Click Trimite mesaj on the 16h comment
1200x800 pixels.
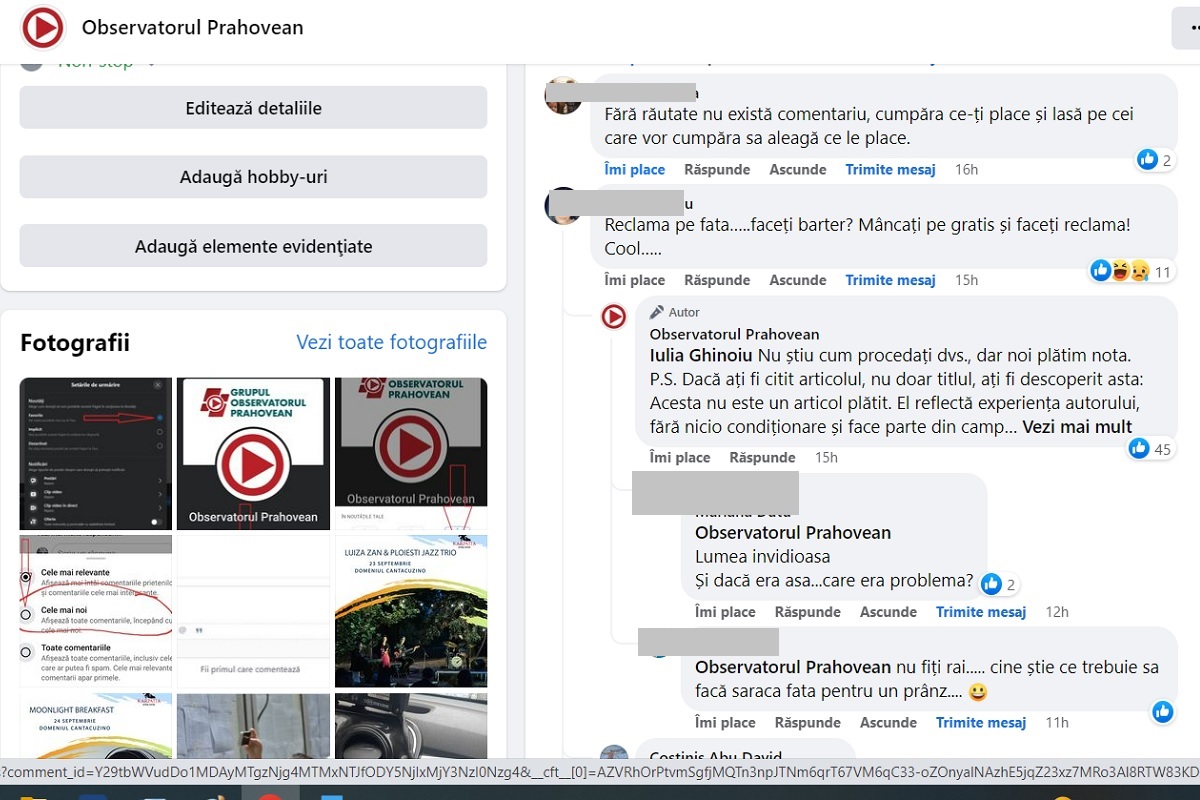click(x=890, y=170)
